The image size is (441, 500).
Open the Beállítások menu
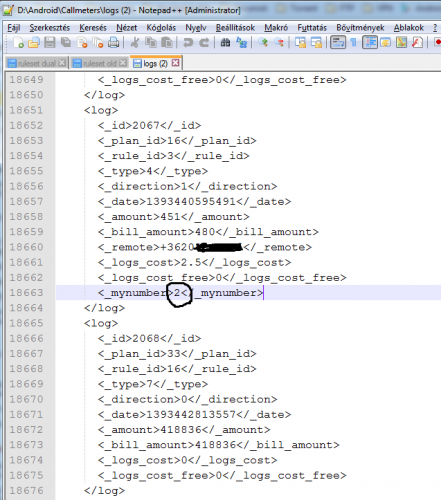pos(235,28)
